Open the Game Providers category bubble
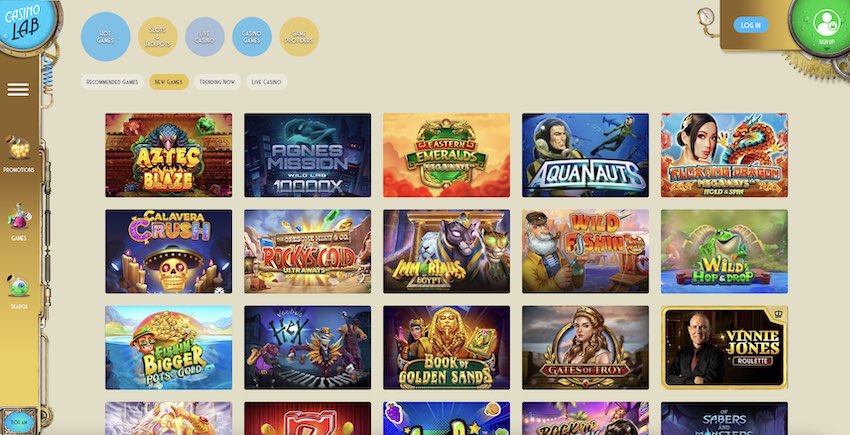The image size is (850, 435). [299, 36]
